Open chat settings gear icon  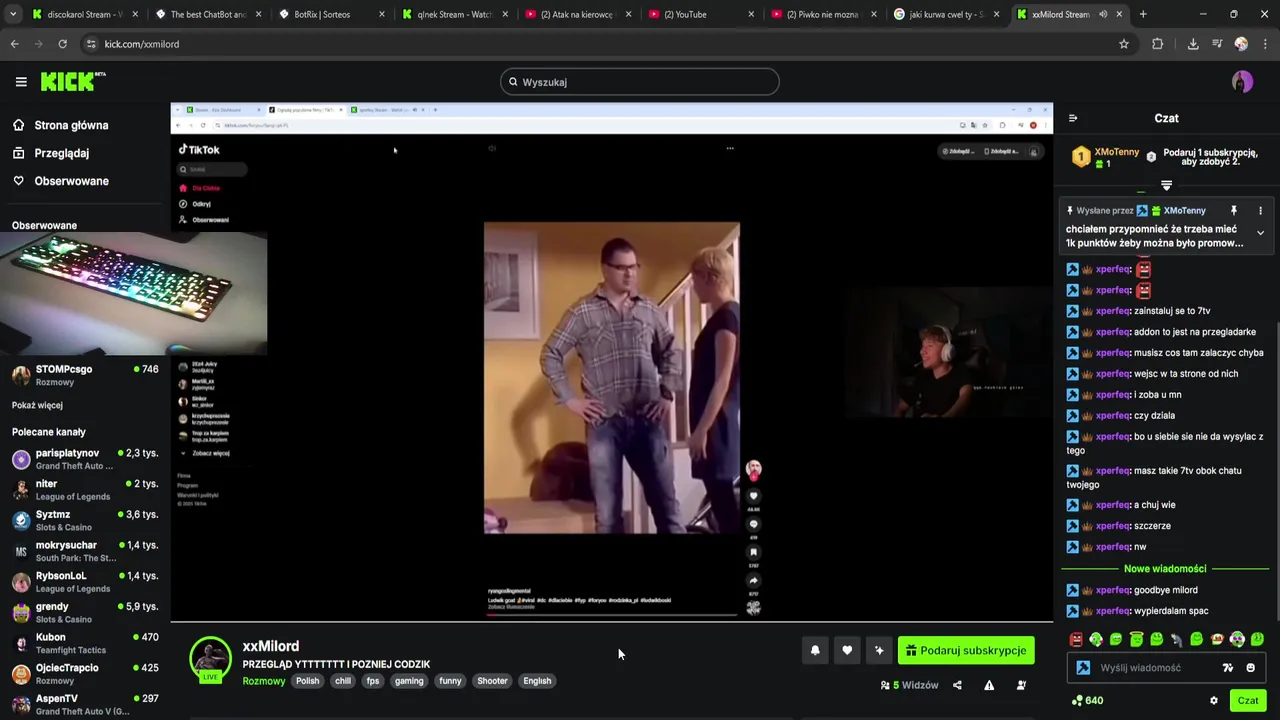[1214, 701]
